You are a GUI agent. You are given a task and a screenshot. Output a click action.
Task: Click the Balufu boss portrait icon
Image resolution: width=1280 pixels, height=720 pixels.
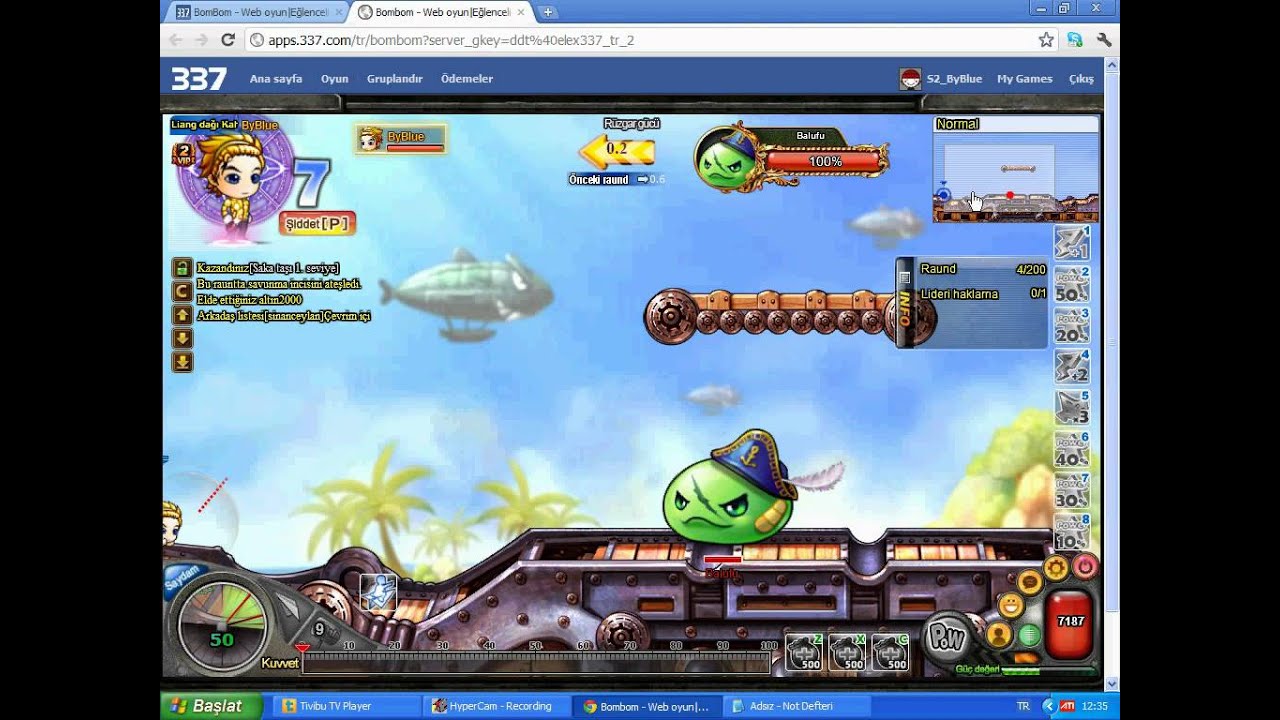[728, 160]
